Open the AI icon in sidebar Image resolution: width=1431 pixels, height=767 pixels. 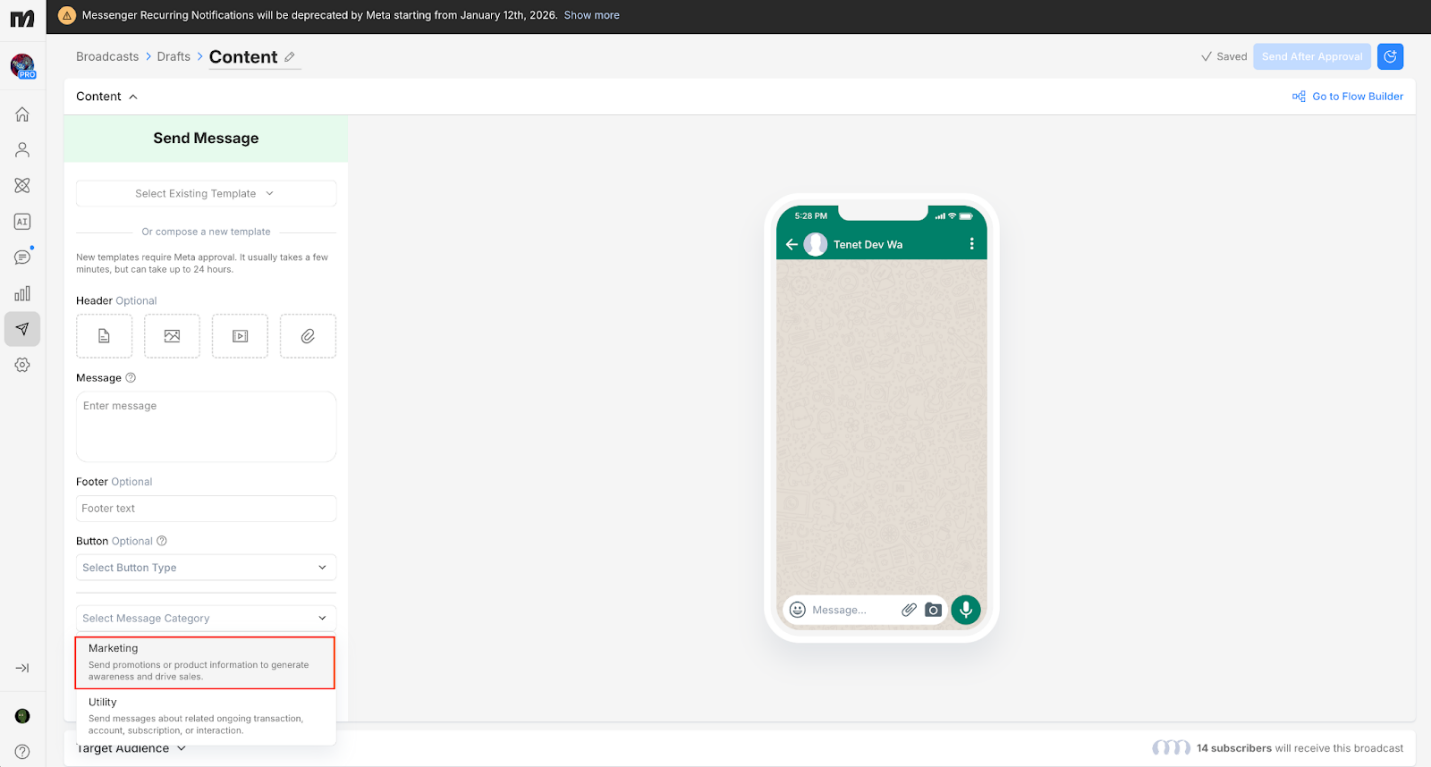point(22,222)
